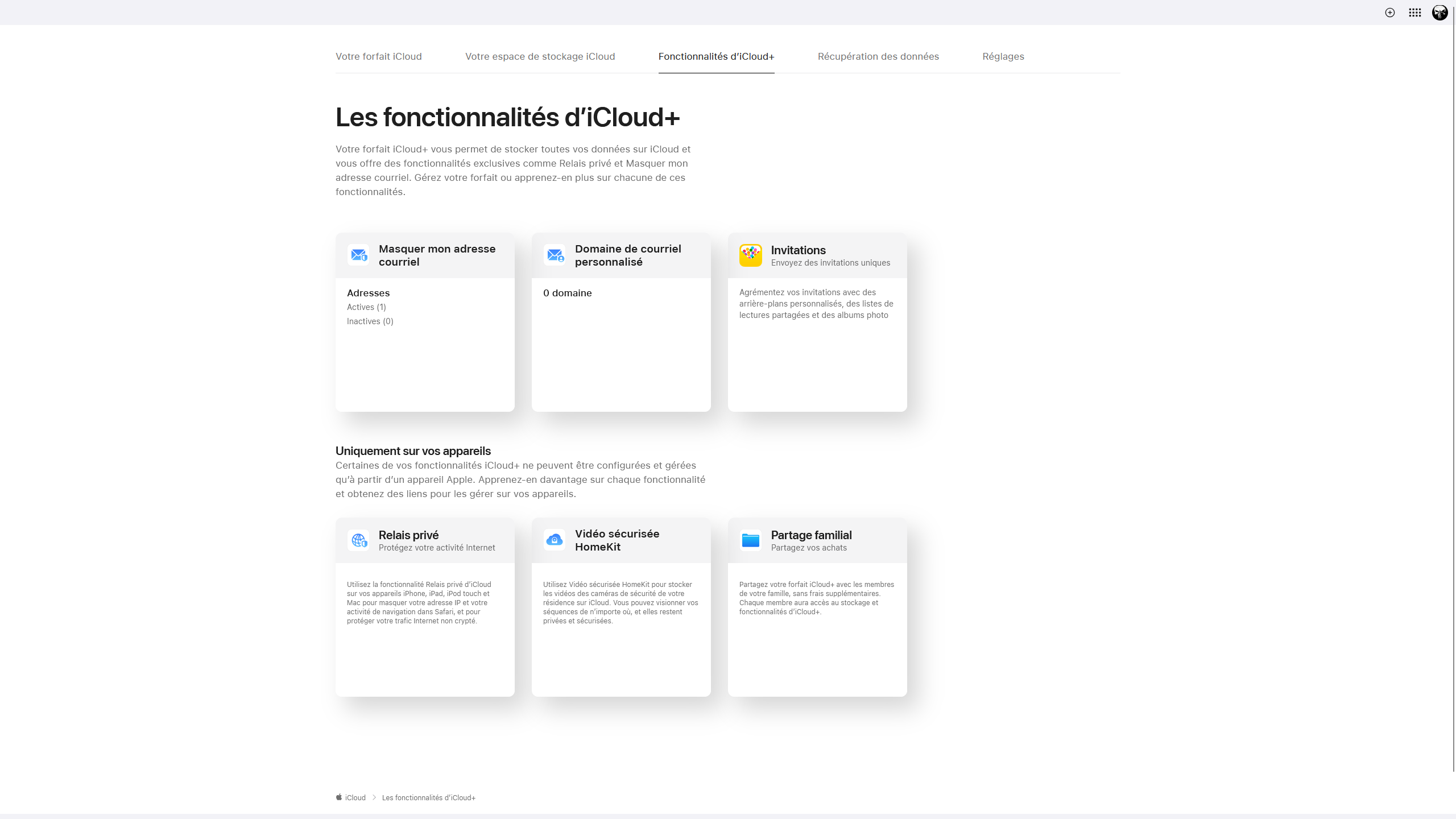Click the 'Adresses' label

pos(368,293)
